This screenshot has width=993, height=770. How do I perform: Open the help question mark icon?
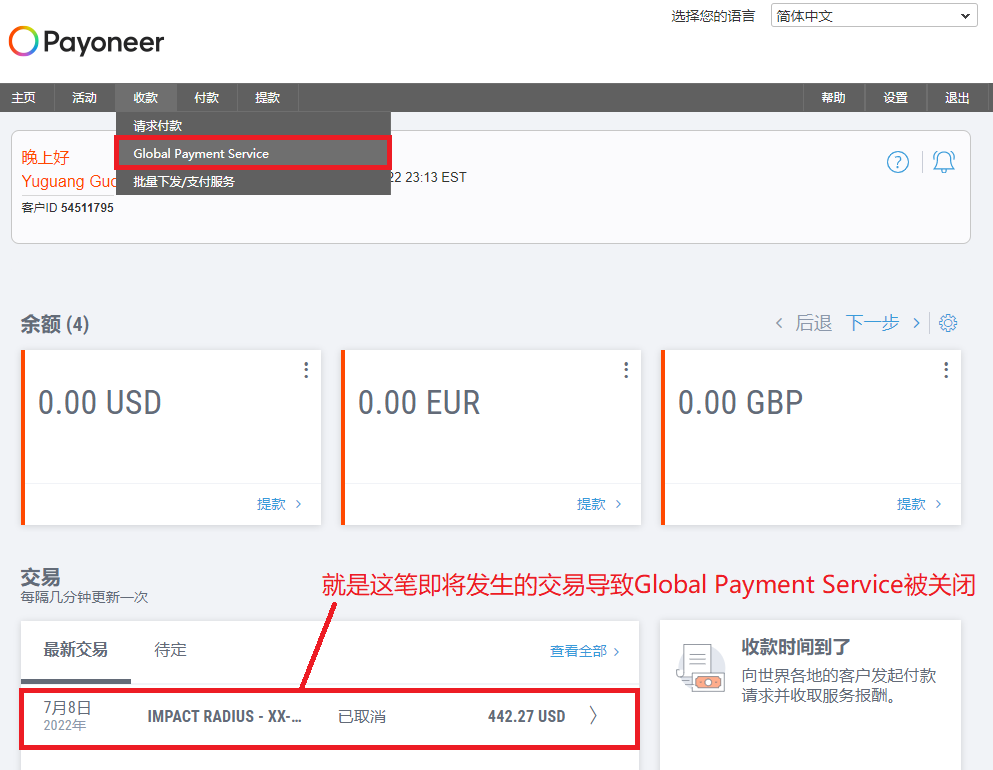[x=897, y=162]
